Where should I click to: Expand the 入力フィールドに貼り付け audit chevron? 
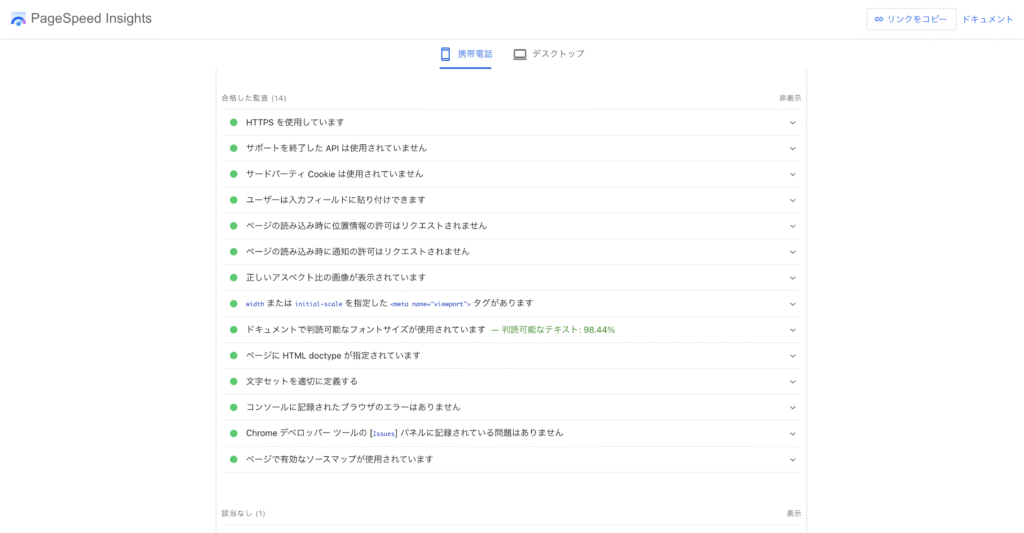point(792,200)
